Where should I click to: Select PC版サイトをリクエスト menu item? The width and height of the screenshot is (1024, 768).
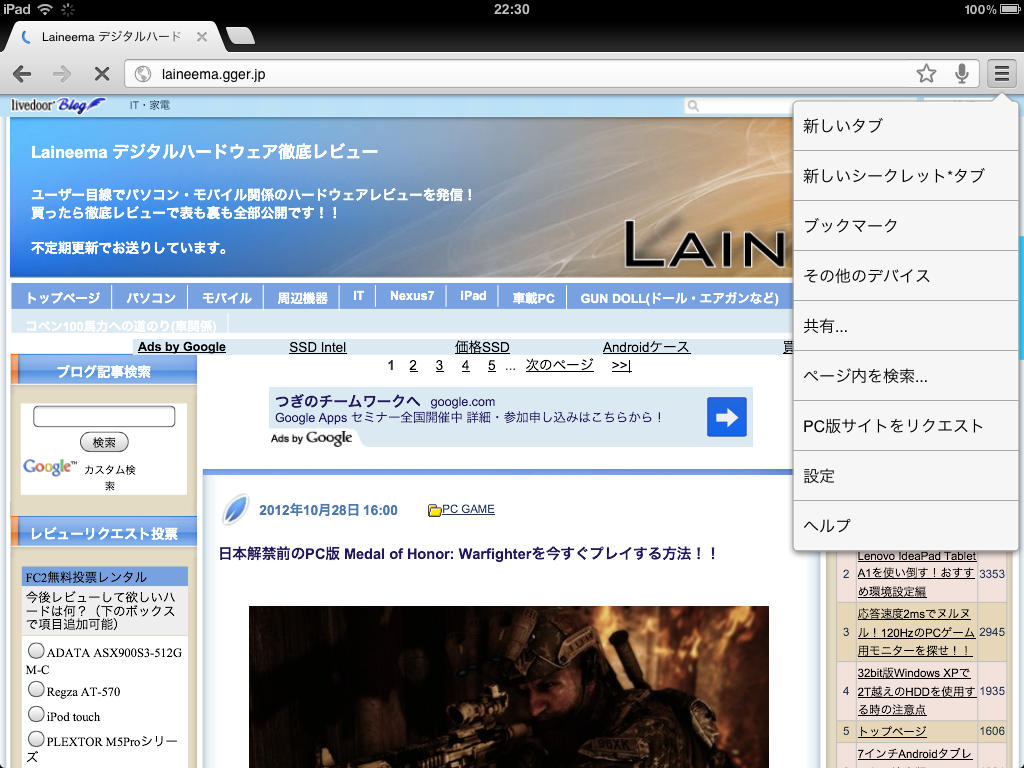point(906,426)
